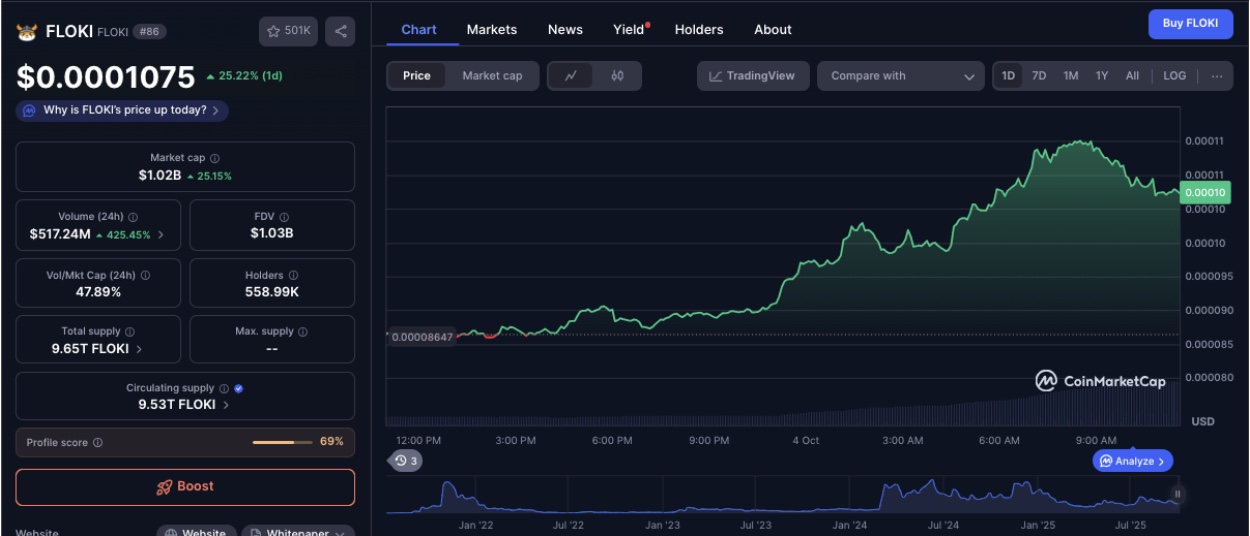The image size is (1250, 536).
Task: Add FLOKI to watchlist with star button
Action: click(x=288, y=31)
